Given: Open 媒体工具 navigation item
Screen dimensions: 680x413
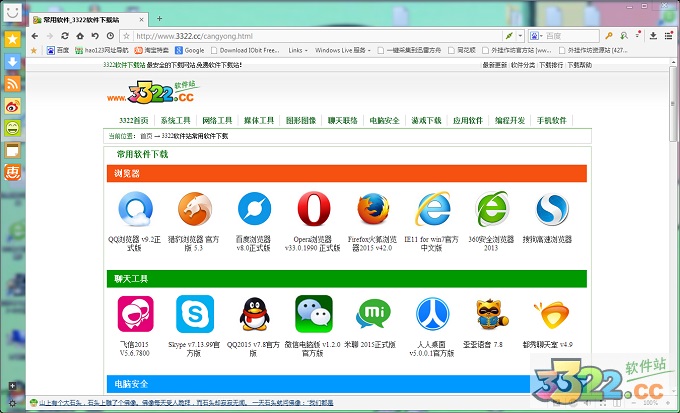Looking at the screenshot, I should tap(259, 121).
